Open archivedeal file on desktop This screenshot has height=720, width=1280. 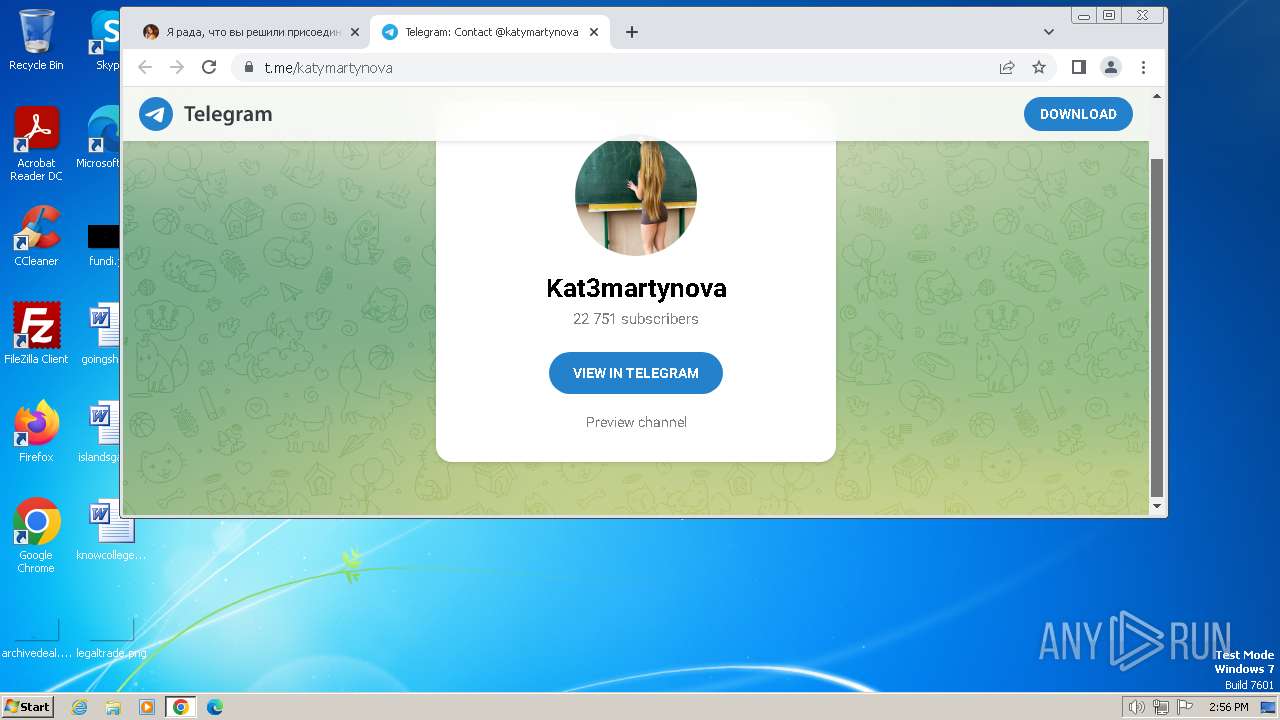[36, 637]
